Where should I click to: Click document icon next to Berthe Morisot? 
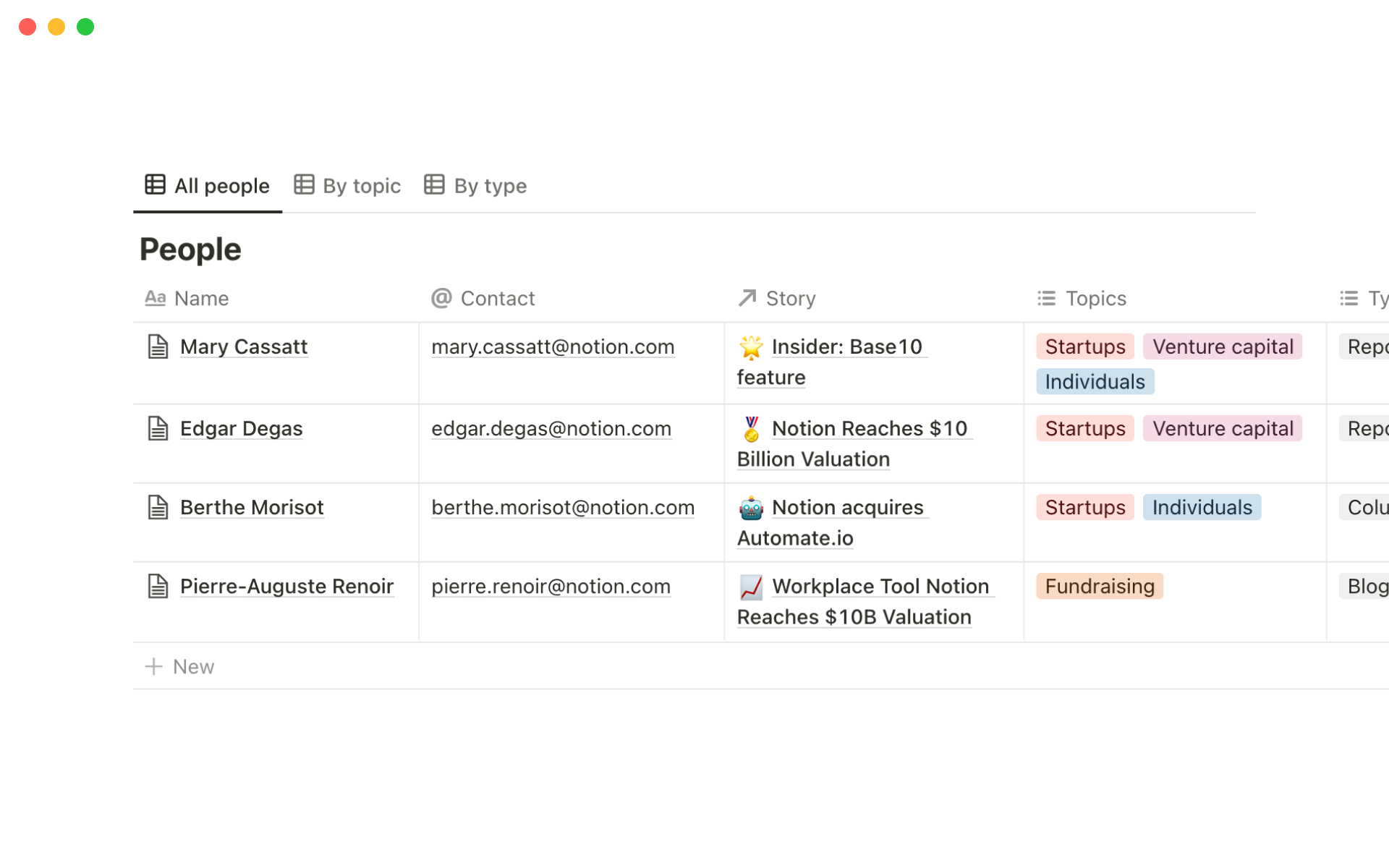click(x=158, y=507)
